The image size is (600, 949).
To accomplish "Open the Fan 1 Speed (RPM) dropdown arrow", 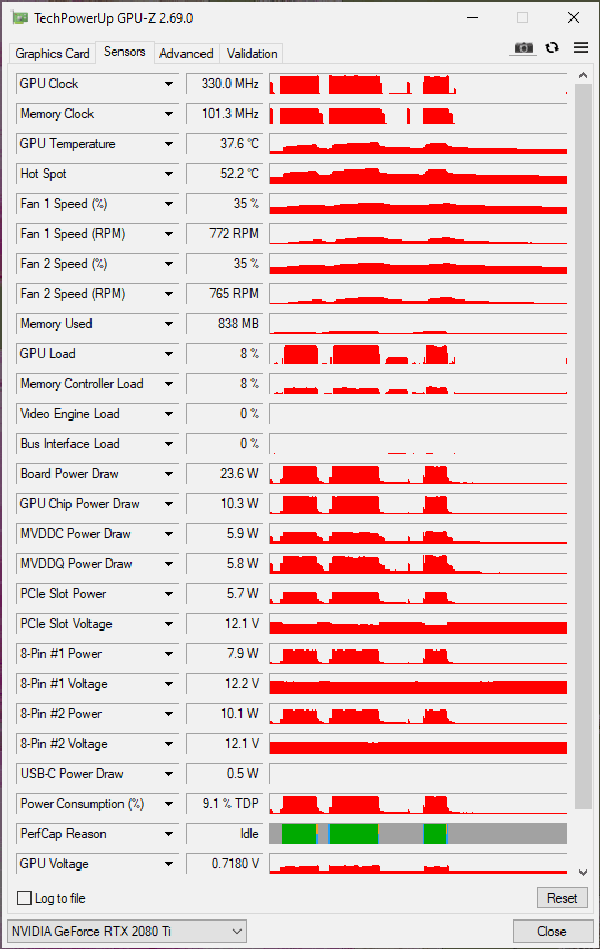I will point(169,234).
